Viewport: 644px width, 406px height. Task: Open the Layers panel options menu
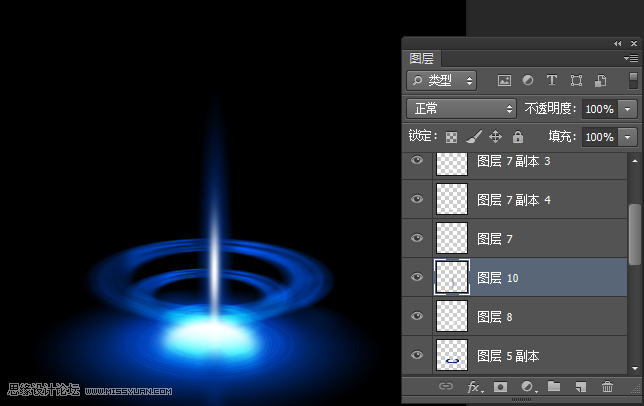coord(631,59)
